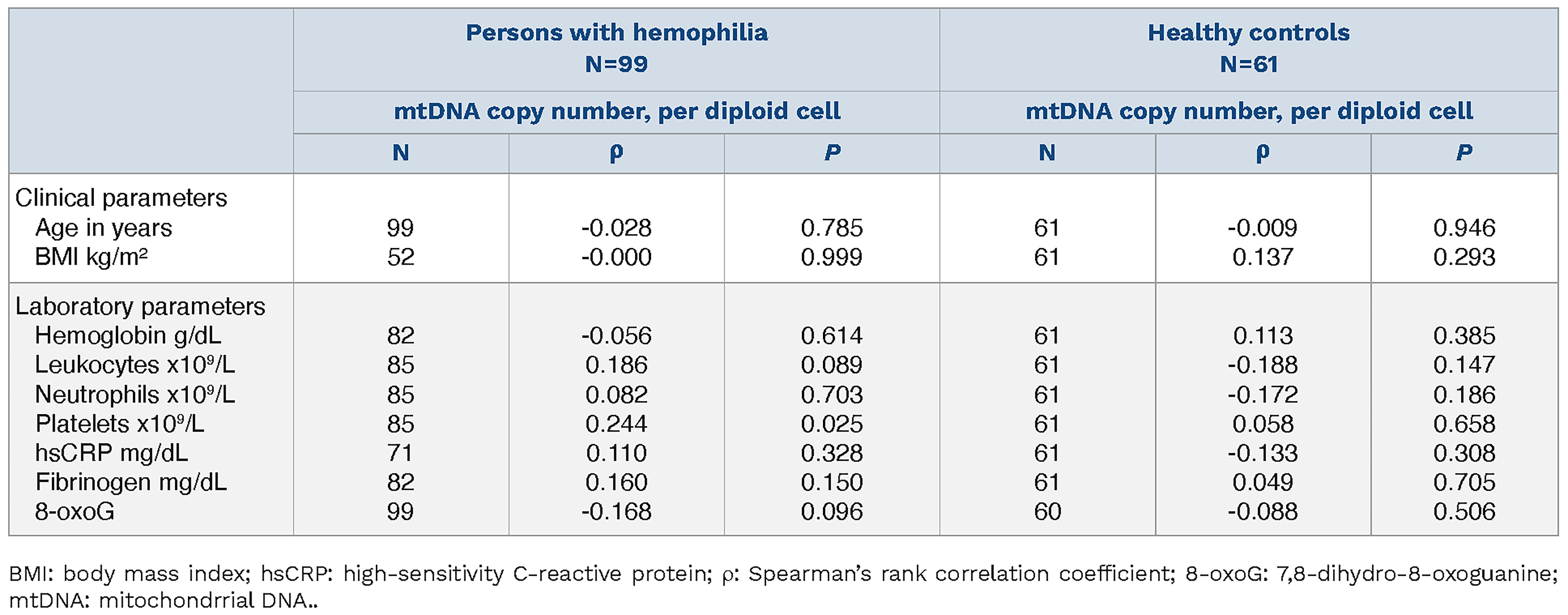
Task: Select the 'Laboratory parameters' section label
Action: (x=140, y=306)
